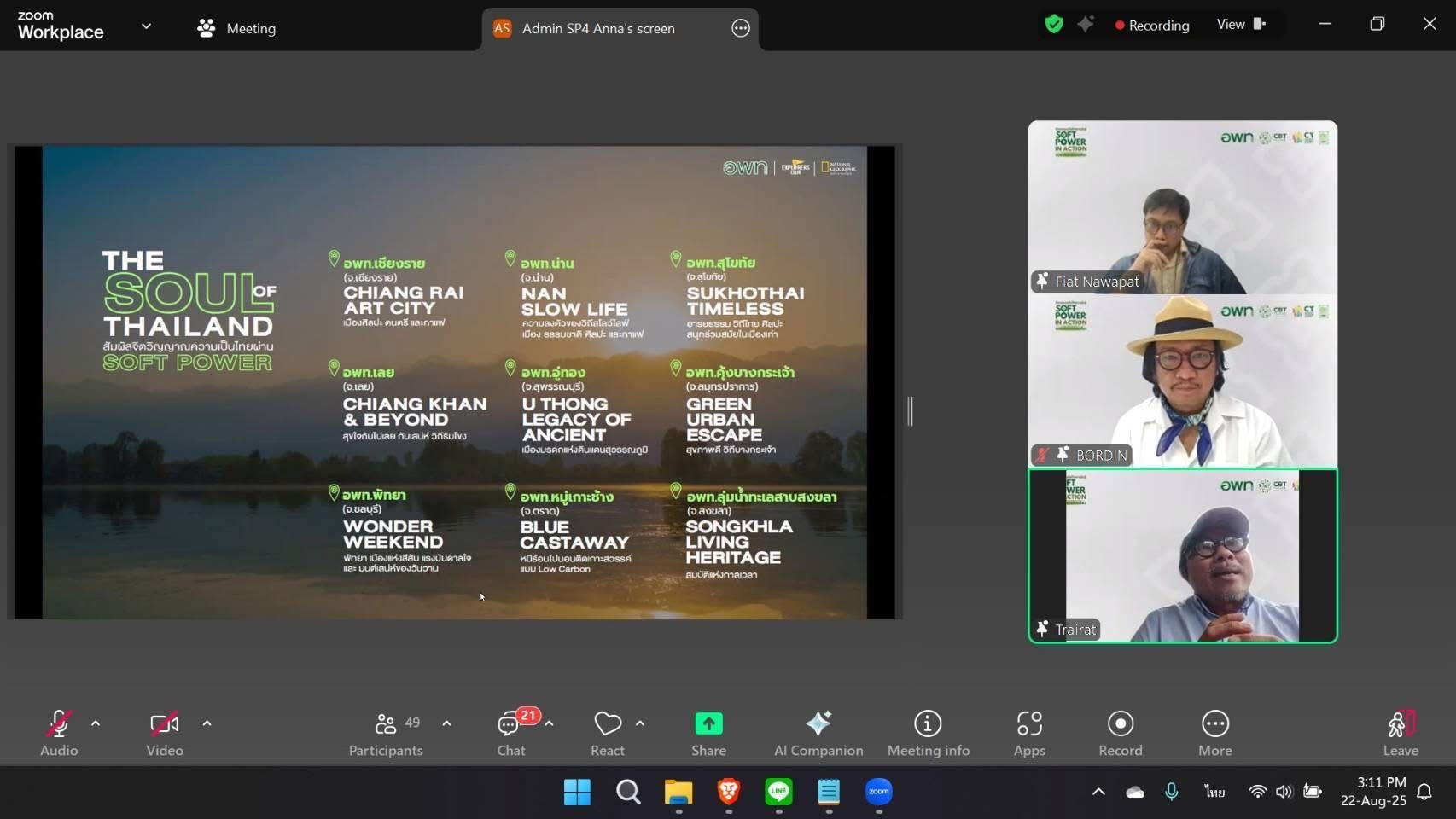1456x819 pixels.
Task: Open screen share options ellipsis
Action: 741,28
